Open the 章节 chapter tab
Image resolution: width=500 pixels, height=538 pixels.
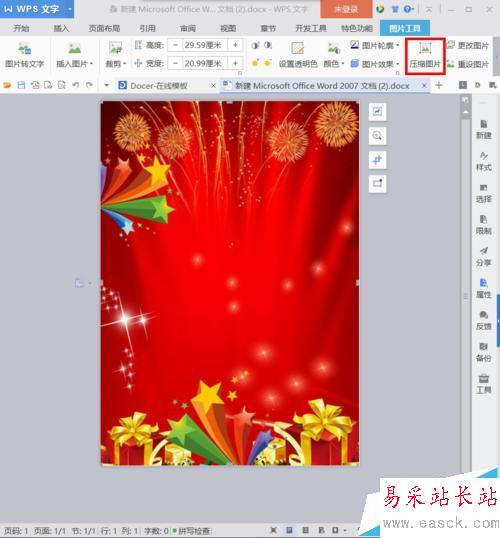tap(268, 28)
